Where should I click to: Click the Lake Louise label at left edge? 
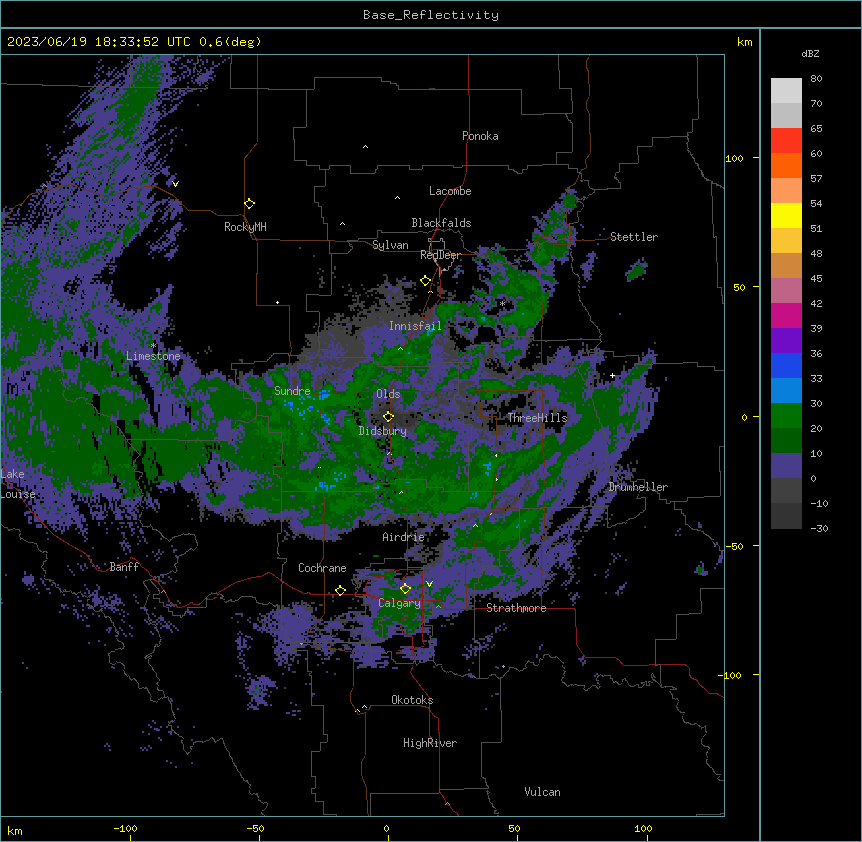click(x=18, y=484)
